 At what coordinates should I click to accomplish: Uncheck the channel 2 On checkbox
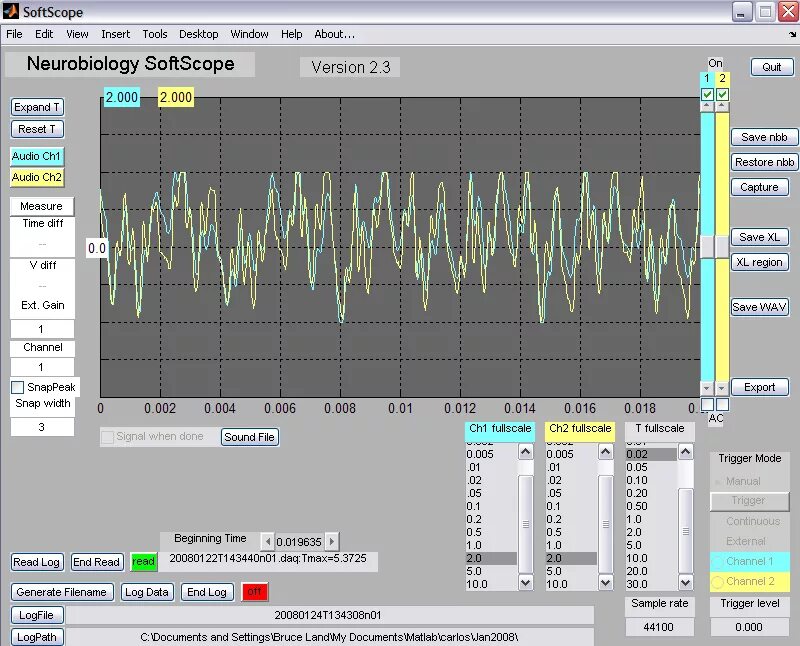pos(722,94)
